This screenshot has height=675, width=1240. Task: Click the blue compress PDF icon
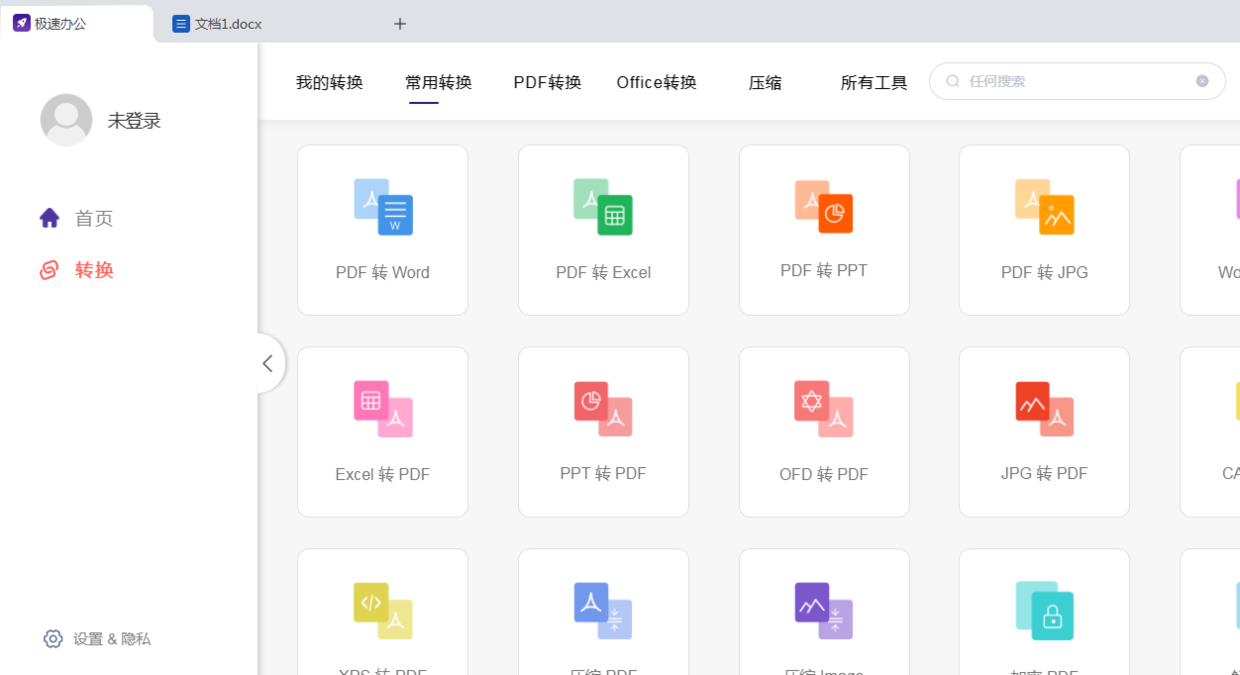[x=603, y=611]
